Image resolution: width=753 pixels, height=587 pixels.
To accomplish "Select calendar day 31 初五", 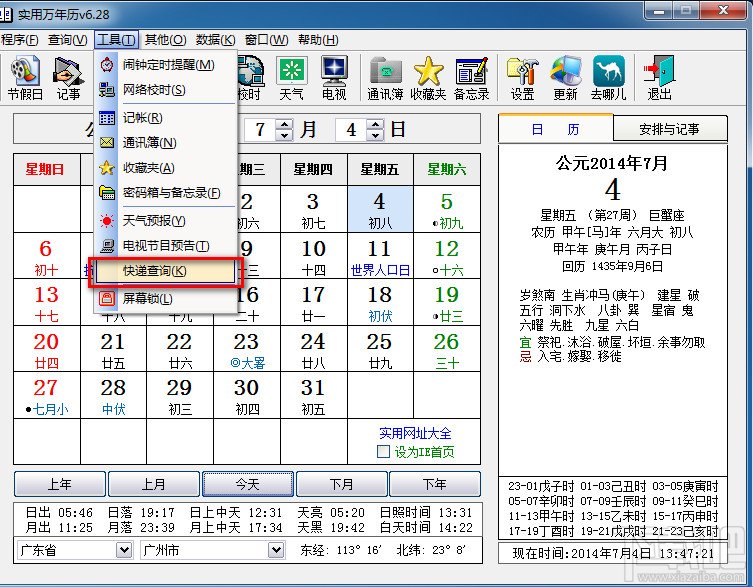I will [314, 395].
